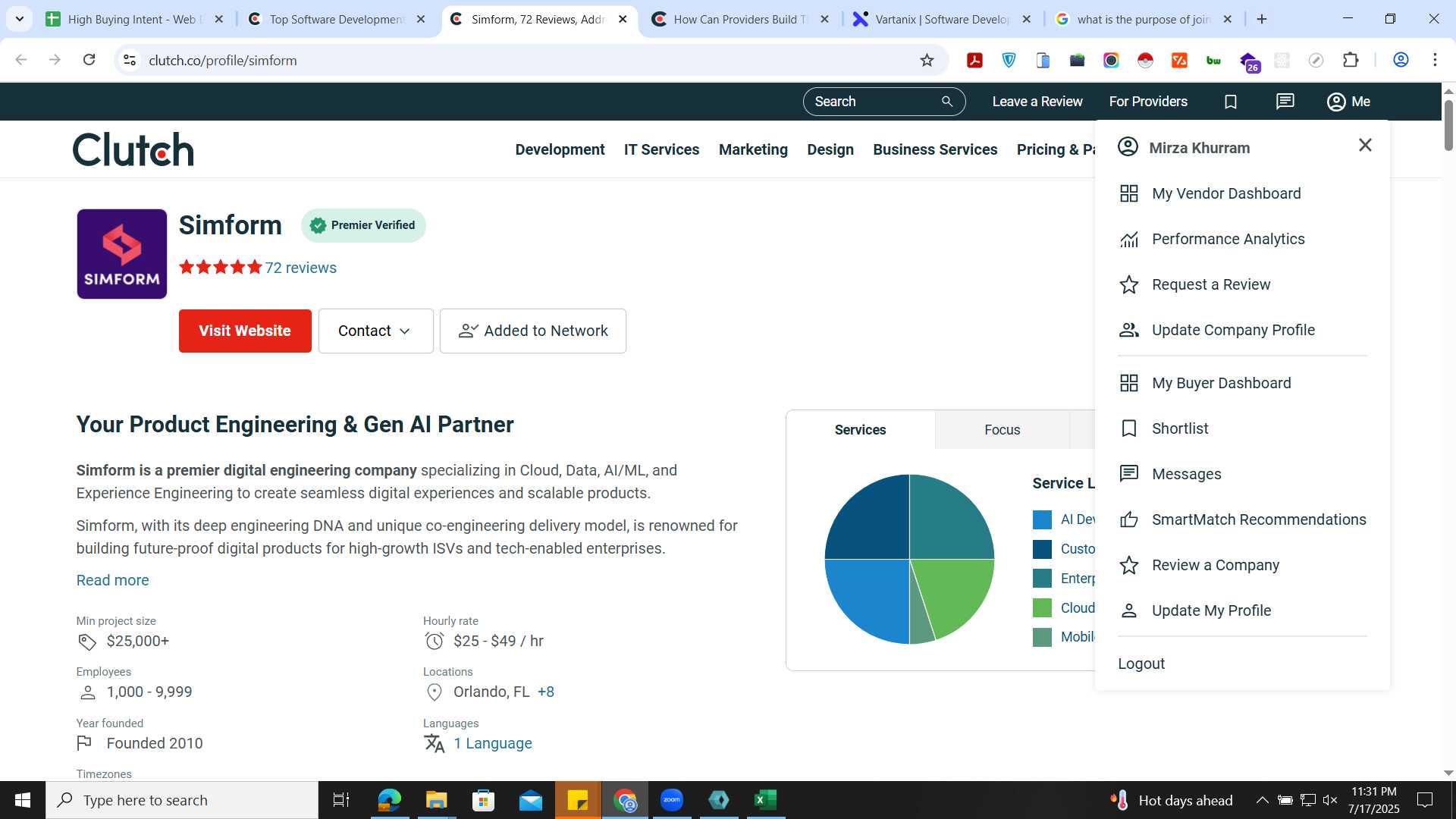This screenshot has width=1456, height=819.
Task: Open My Vendor Dashboard
Action: pos(1225,193)
